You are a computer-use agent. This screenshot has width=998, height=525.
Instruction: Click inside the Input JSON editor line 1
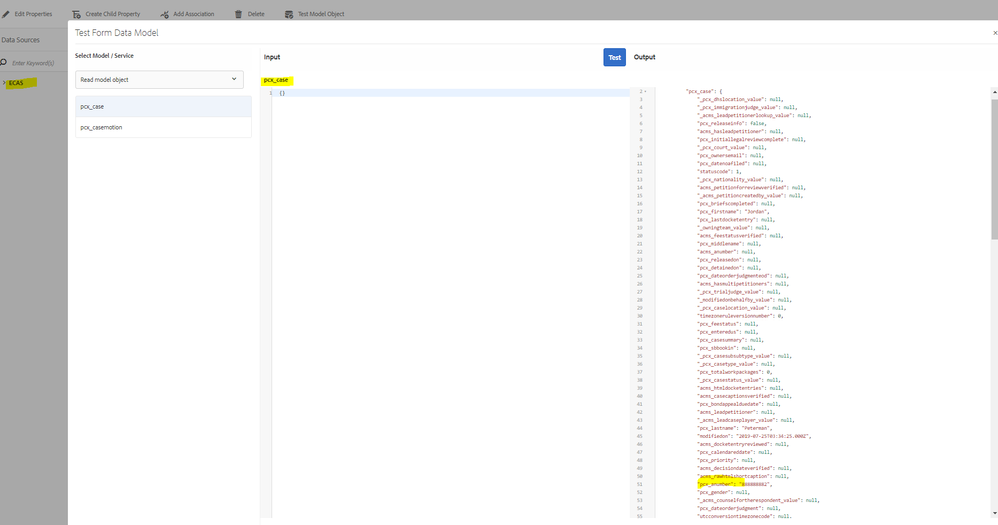(451, 93)
